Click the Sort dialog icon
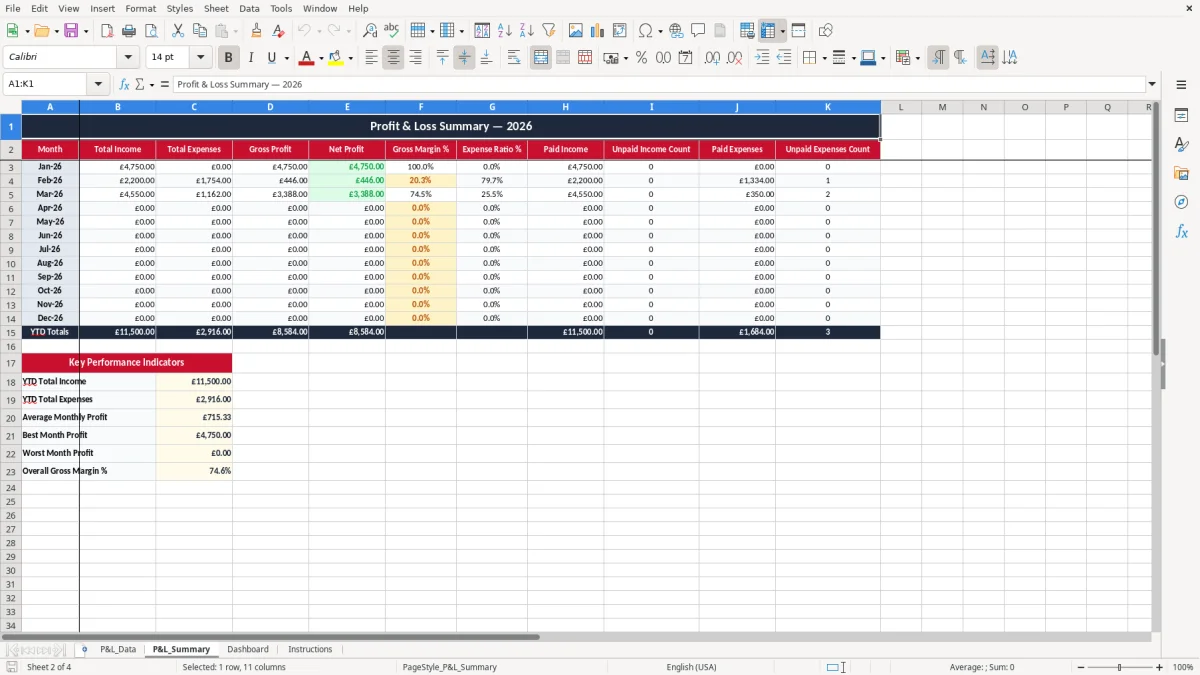This screenshot has height=675, width=1200. [x=482, y=31]
